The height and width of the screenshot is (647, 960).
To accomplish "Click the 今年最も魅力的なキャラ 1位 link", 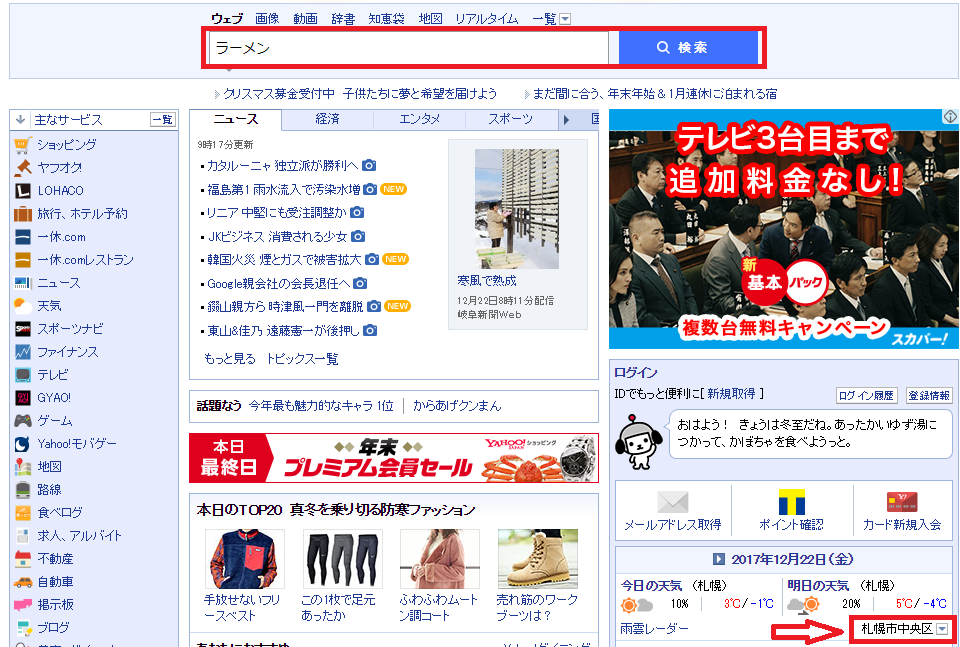I will pos(321,406).
